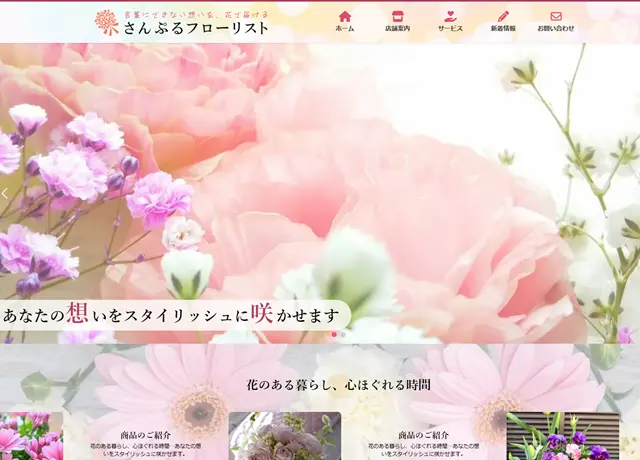
Task: Open the お問い合わせ menu item
Action: 556,29
